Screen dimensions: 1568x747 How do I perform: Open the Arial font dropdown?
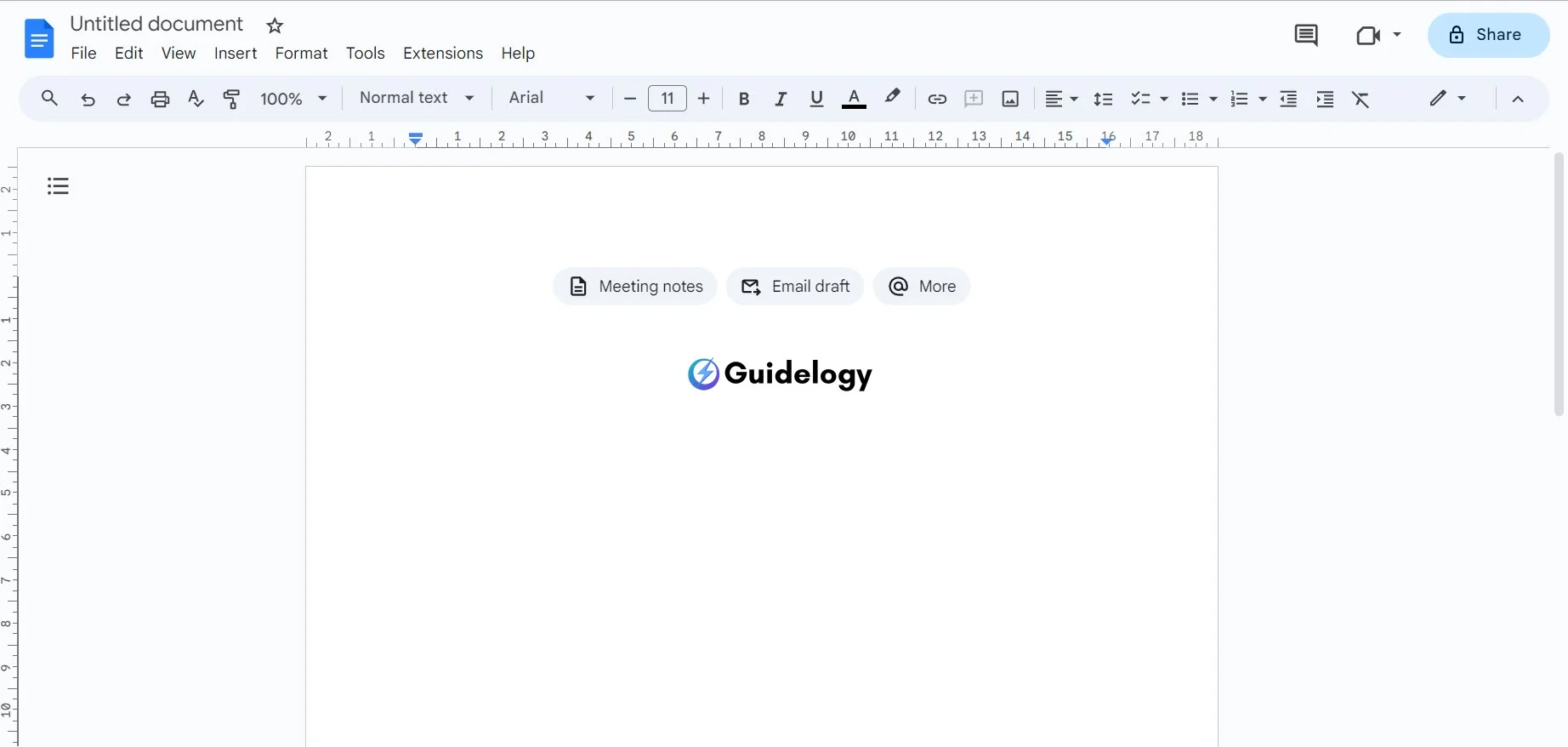pyautogui.click(x=551, y=98)
